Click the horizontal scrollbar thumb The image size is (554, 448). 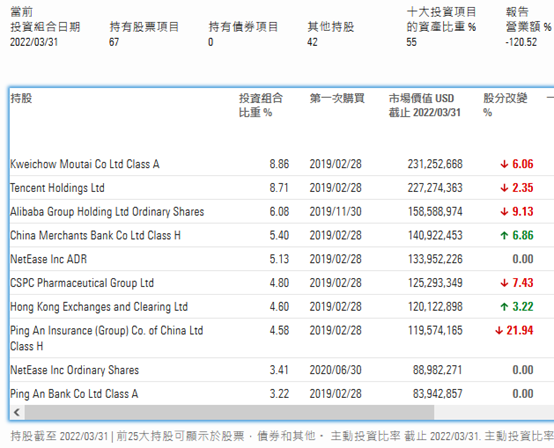229,412
